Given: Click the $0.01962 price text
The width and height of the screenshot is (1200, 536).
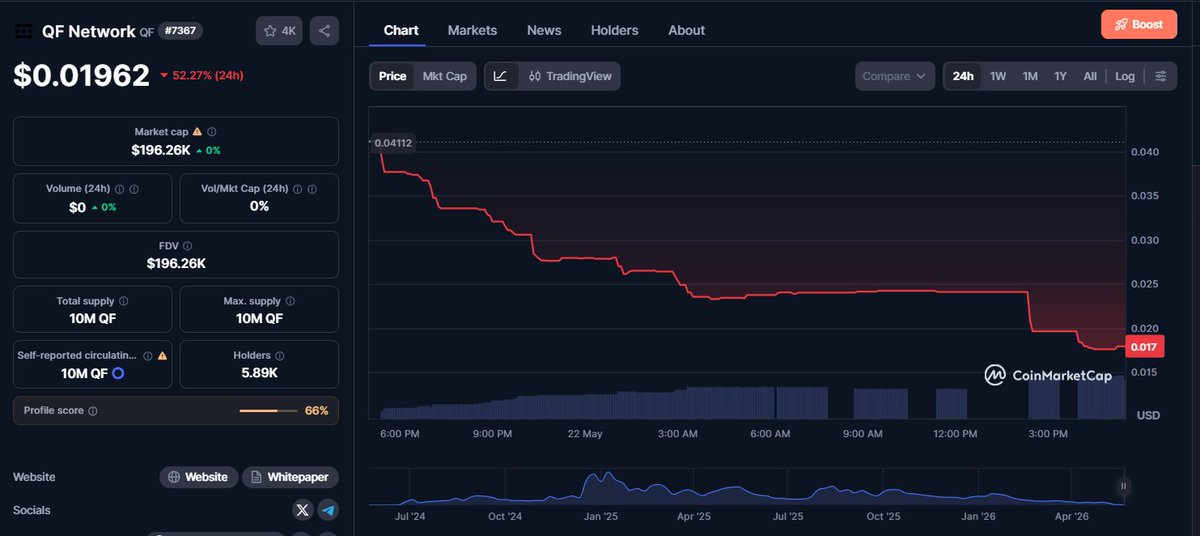Looking at the screenshot, I should (x=81, y=75).
